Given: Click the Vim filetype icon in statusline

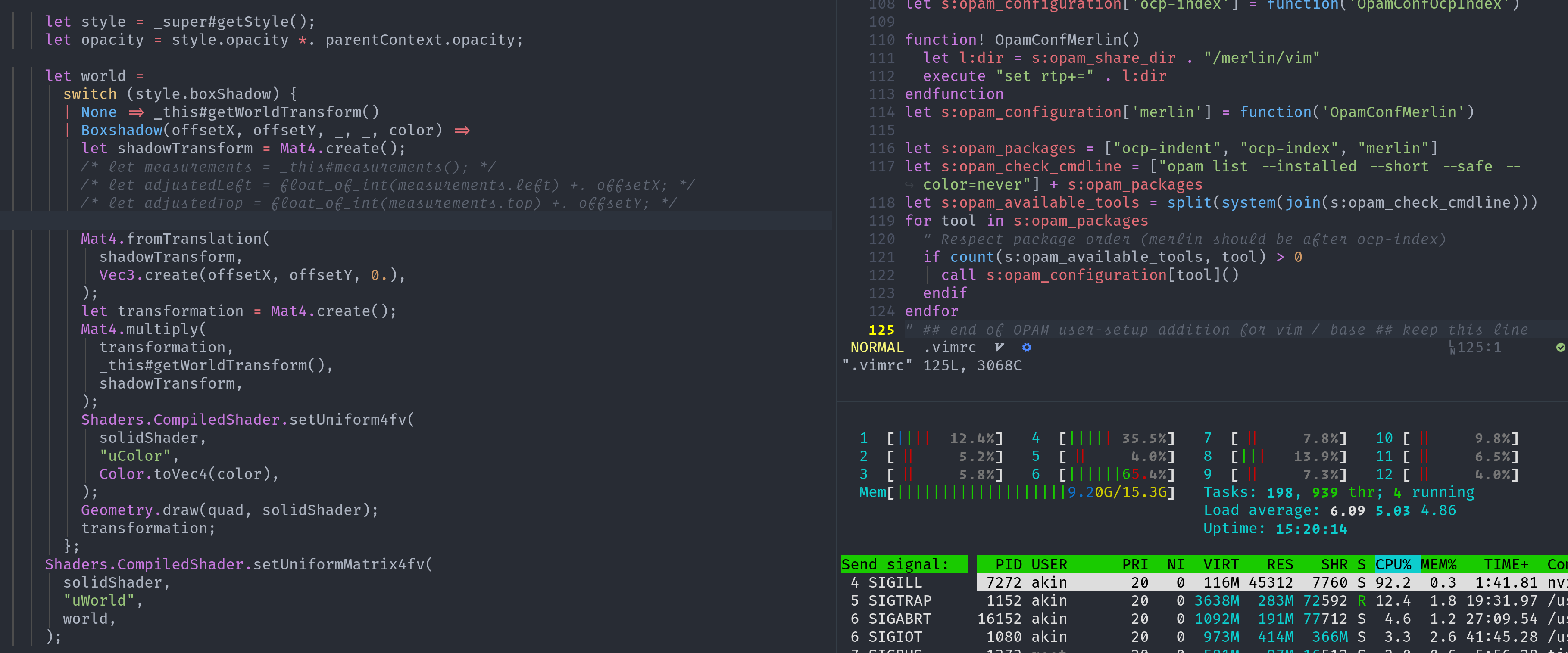Looking at the screenshot, I should point(999,348).
